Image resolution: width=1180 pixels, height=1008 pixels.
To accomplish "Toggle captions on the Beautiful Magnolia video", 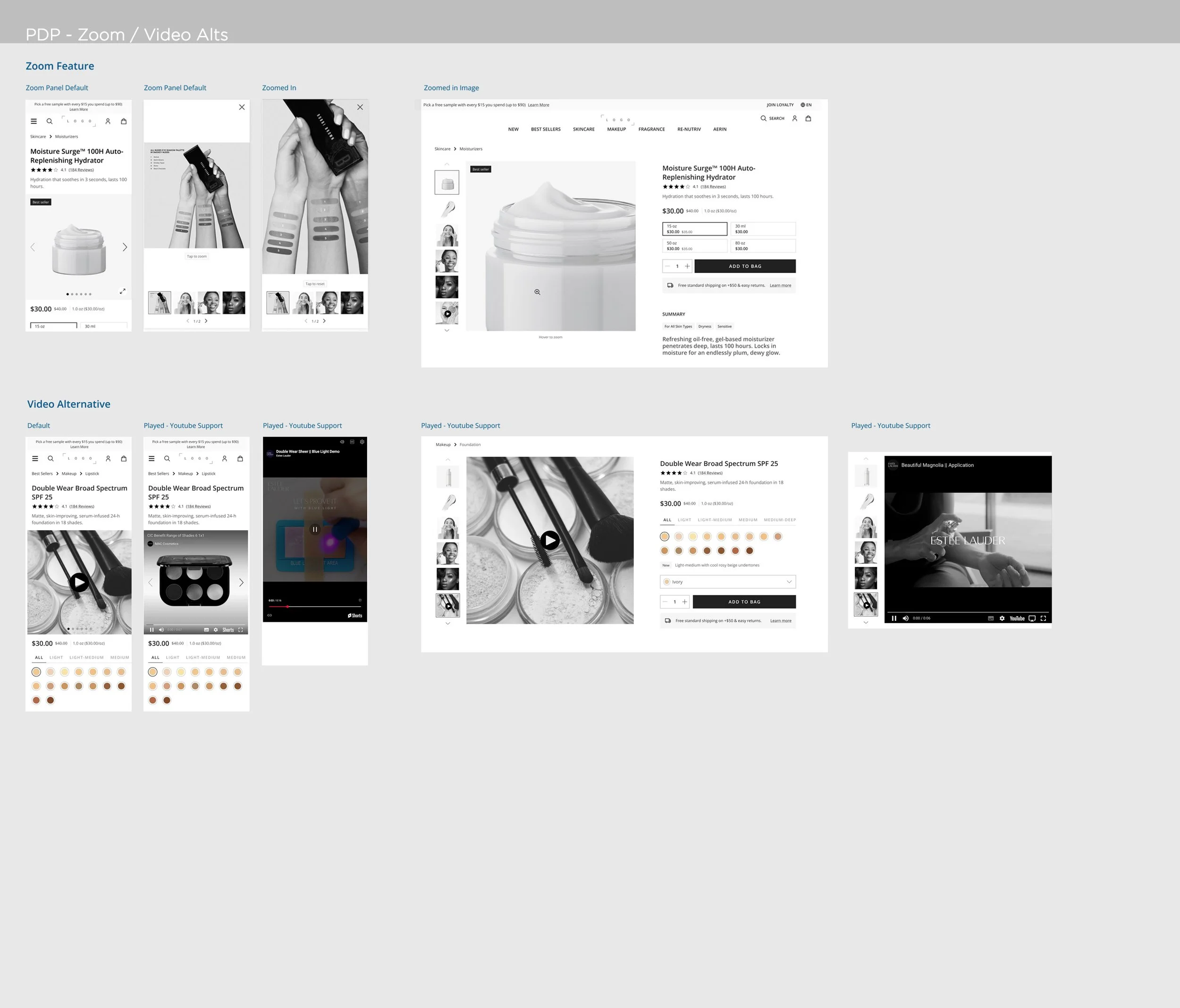I will (x=990, y=618).
